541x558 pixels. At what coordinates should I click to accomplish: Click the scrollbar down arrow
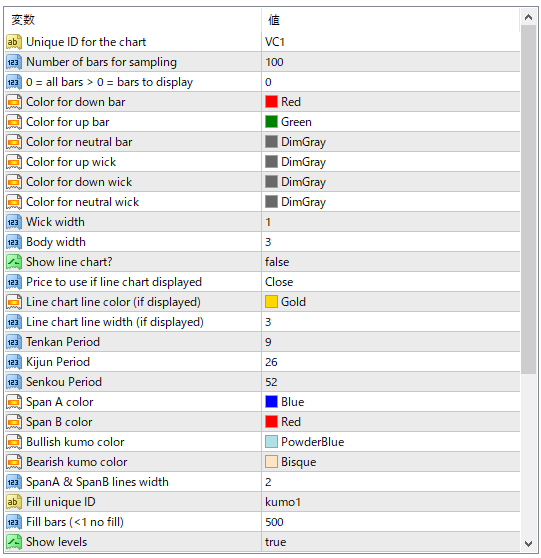(x=529, y=543)
